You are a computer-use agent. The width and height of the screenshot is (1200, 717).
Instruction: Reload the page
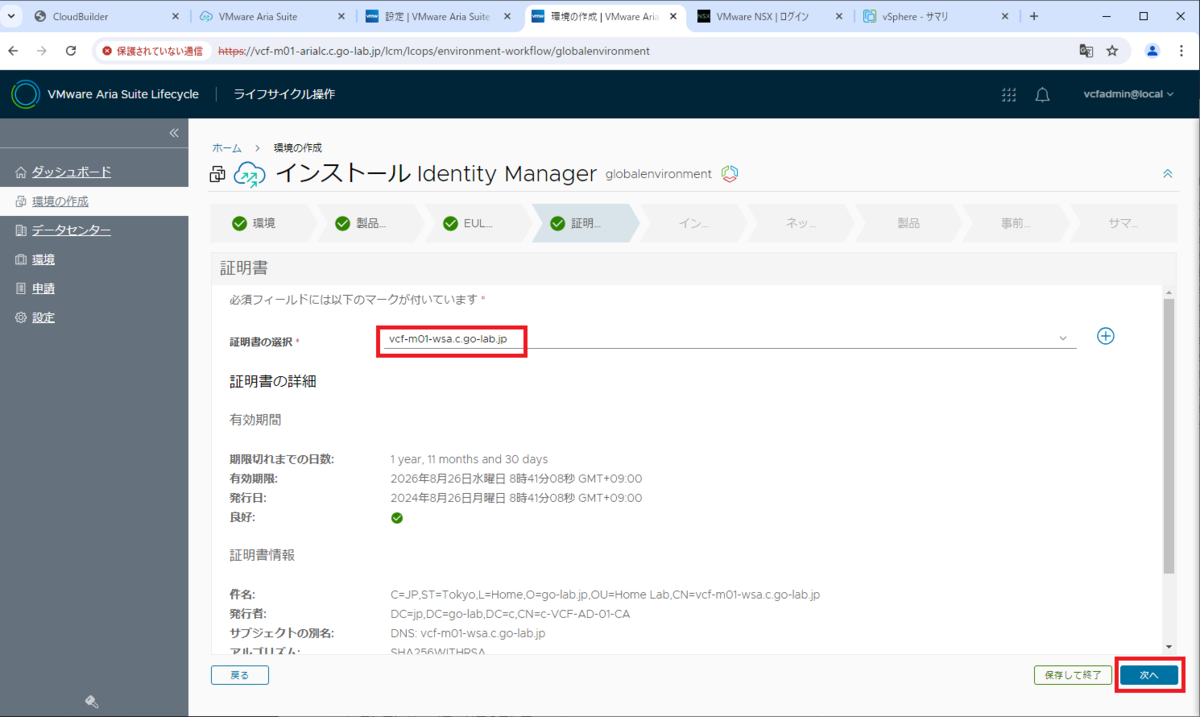click(x=71, y=51)
